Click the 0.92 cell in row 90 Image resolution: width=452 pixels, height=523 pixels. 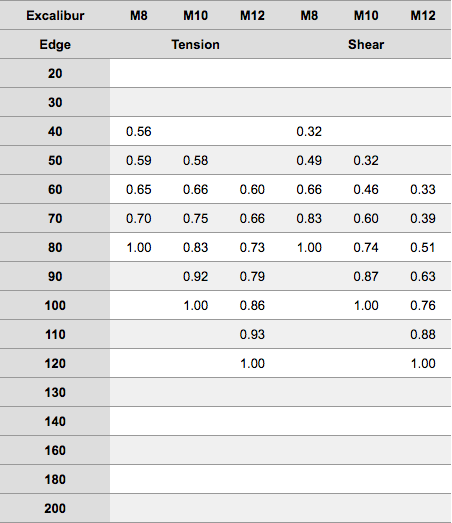tap(195, 277)
